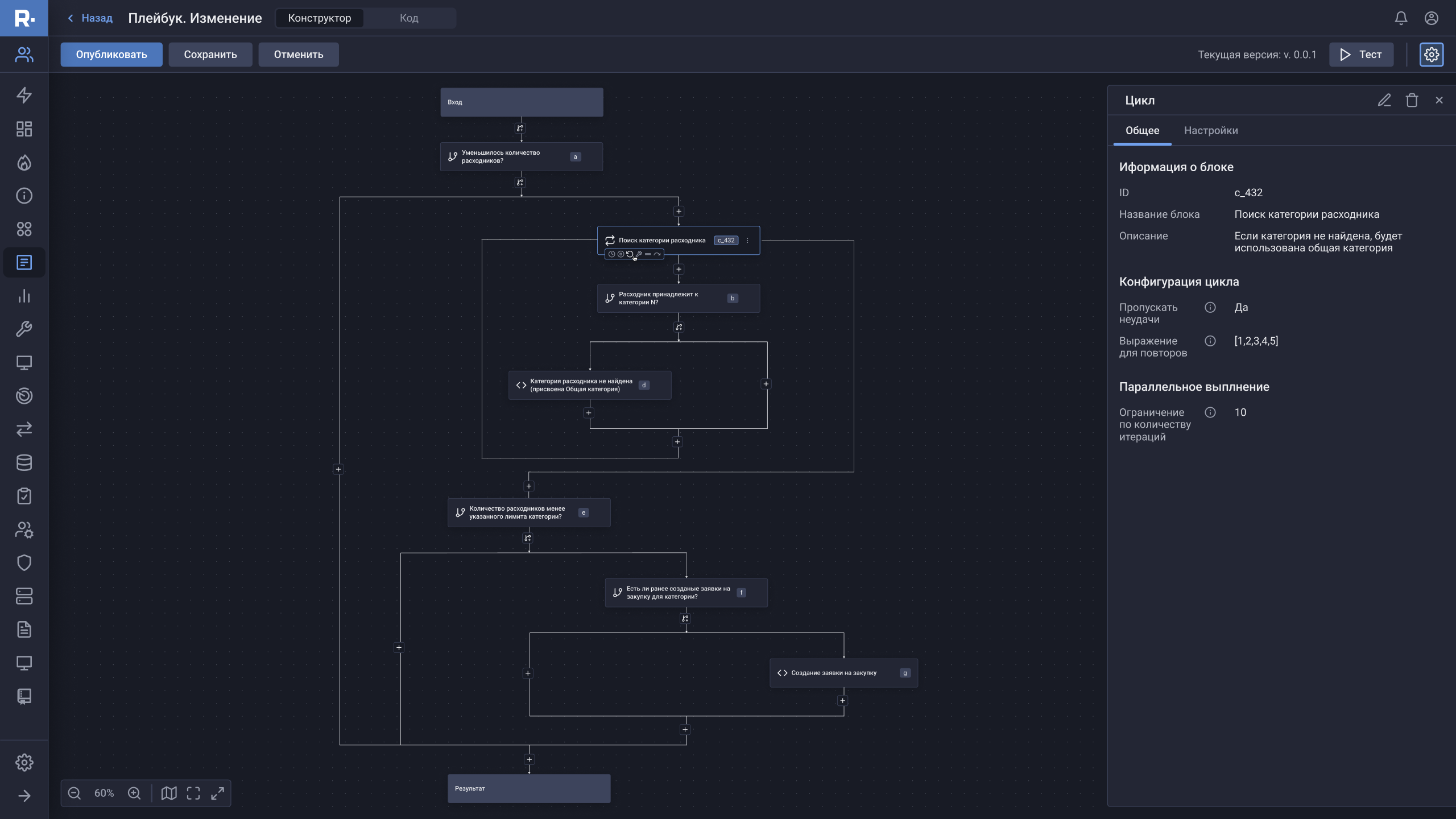Open the user profile icon
This screenshot has width=1456, height=819.
pyautogui.click(x=1432, y=18)
